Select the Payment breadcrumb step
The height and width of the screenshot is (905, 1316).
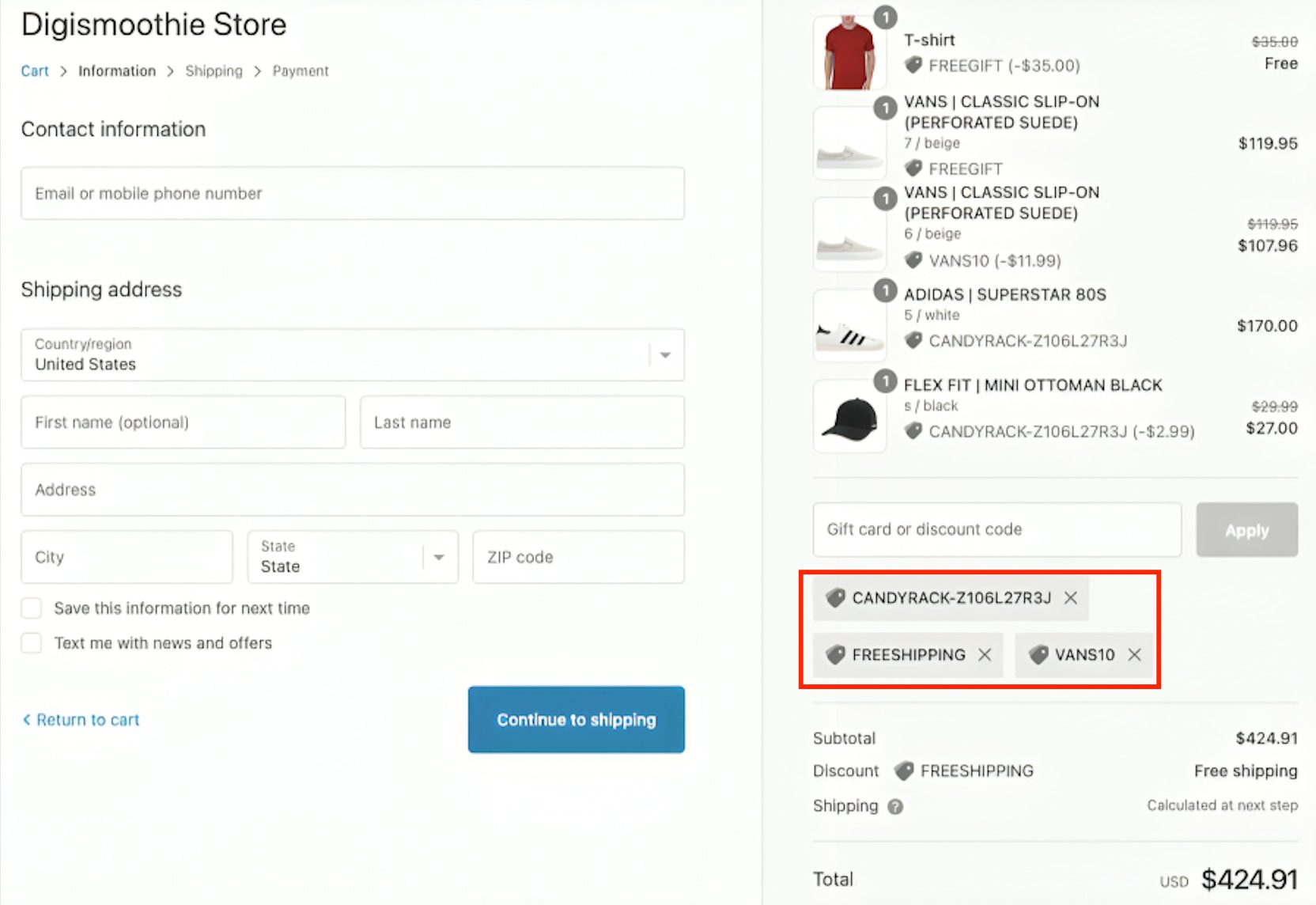[301, 71]
